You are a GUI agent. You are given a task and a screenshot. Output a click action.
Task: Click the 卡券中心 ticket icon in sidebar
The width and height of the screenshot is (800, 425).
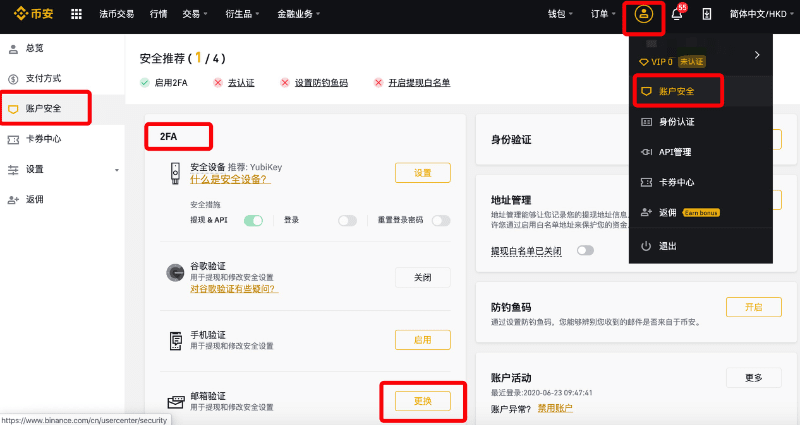(x=13, y=139)
